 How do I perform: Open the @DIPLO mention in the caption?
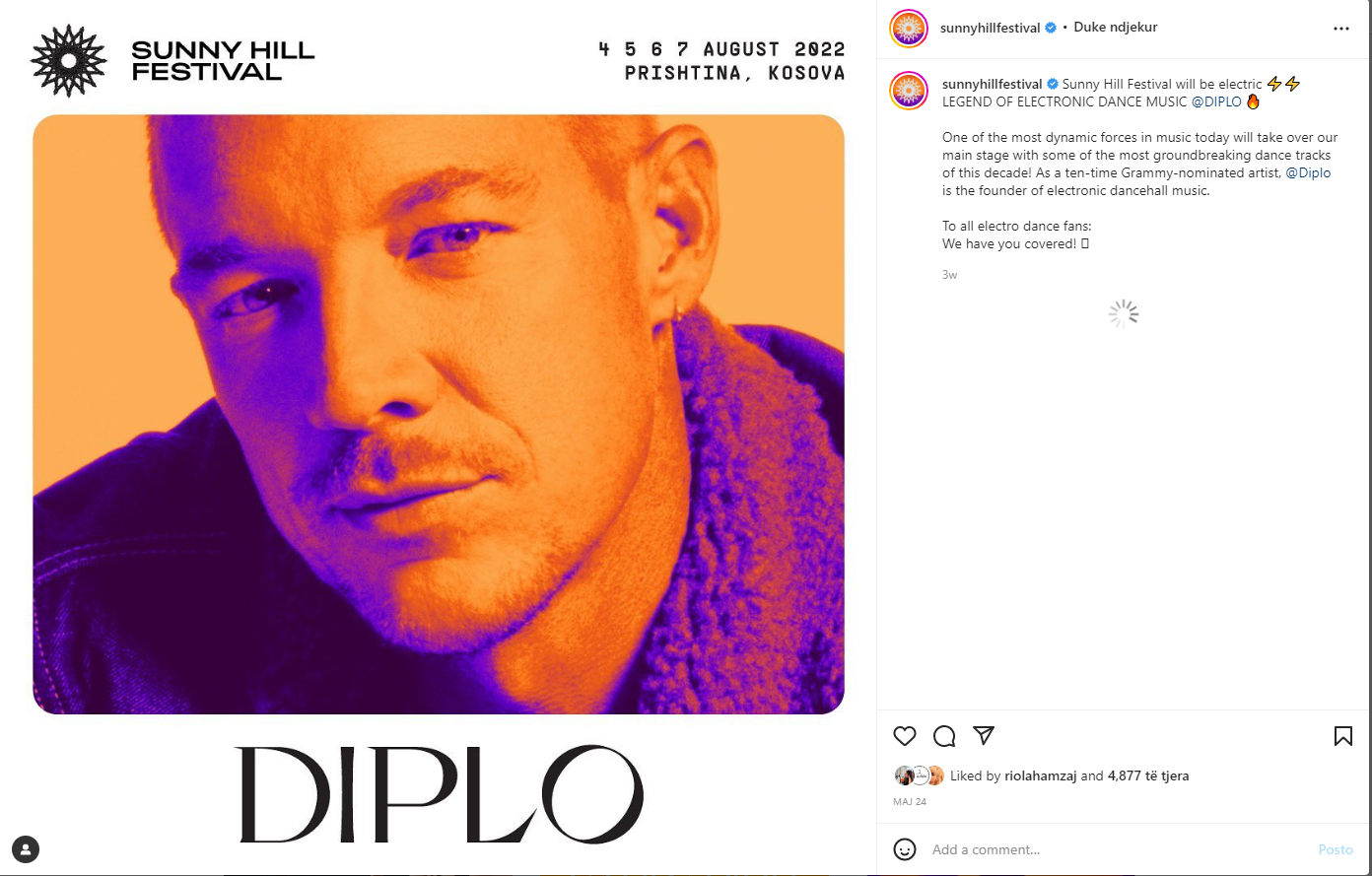1216,101
